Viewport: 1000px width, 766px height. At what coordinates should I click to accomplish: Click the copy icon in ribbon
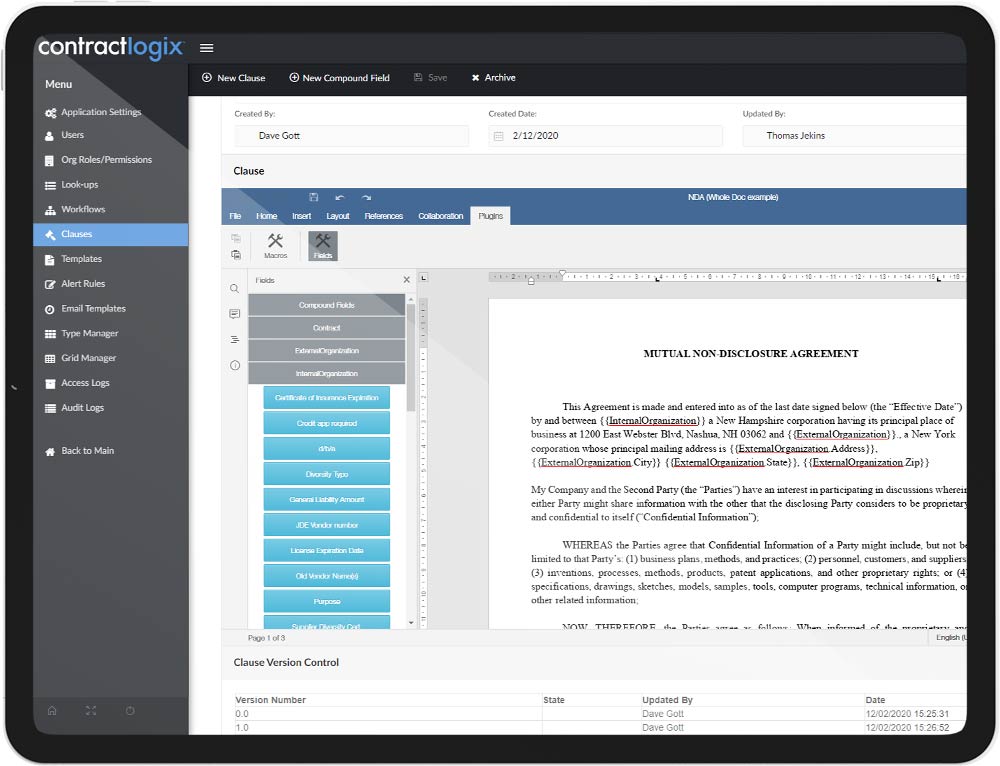[236, 239]
